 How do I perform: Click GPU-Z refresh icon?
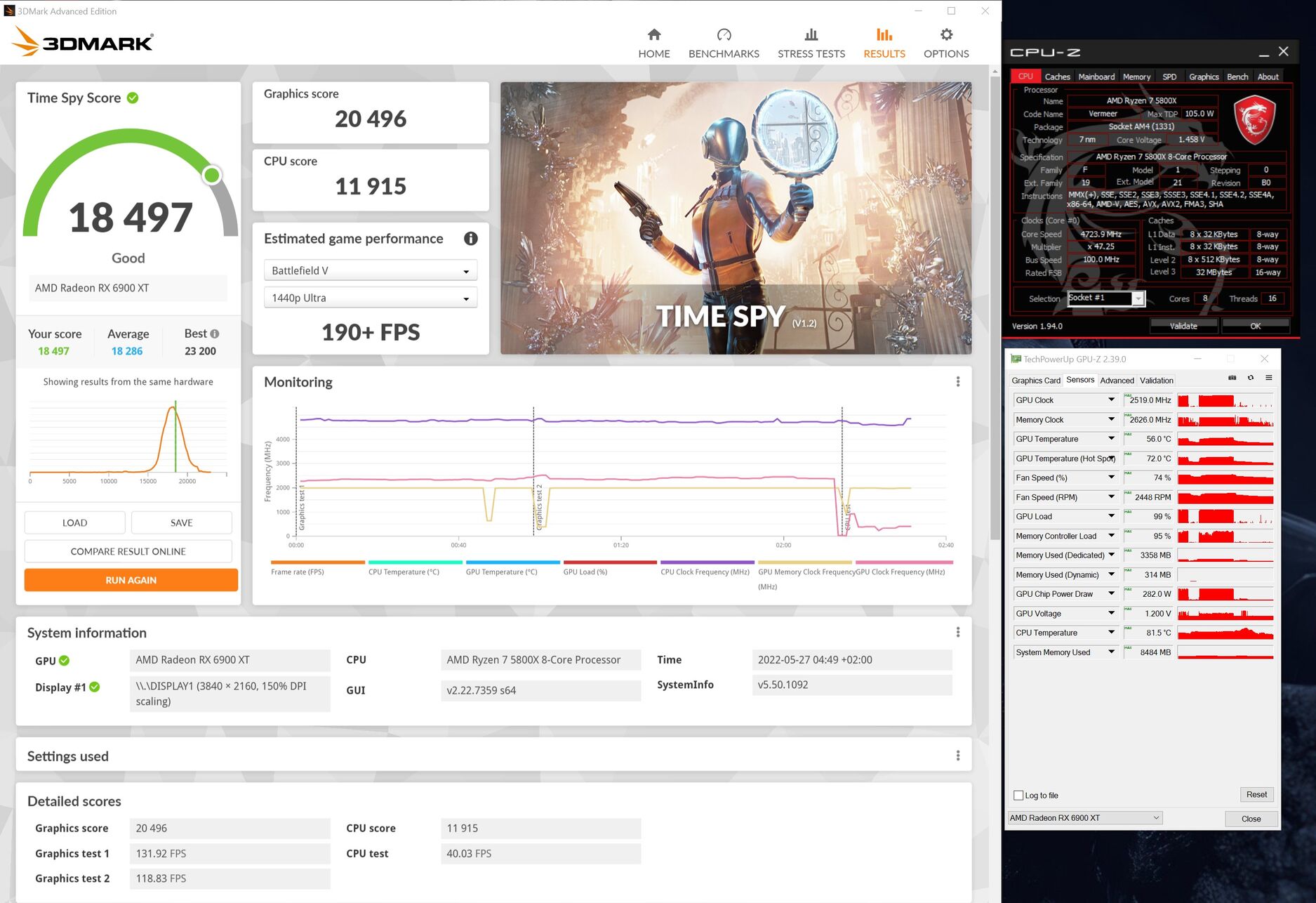point(1250,378)
